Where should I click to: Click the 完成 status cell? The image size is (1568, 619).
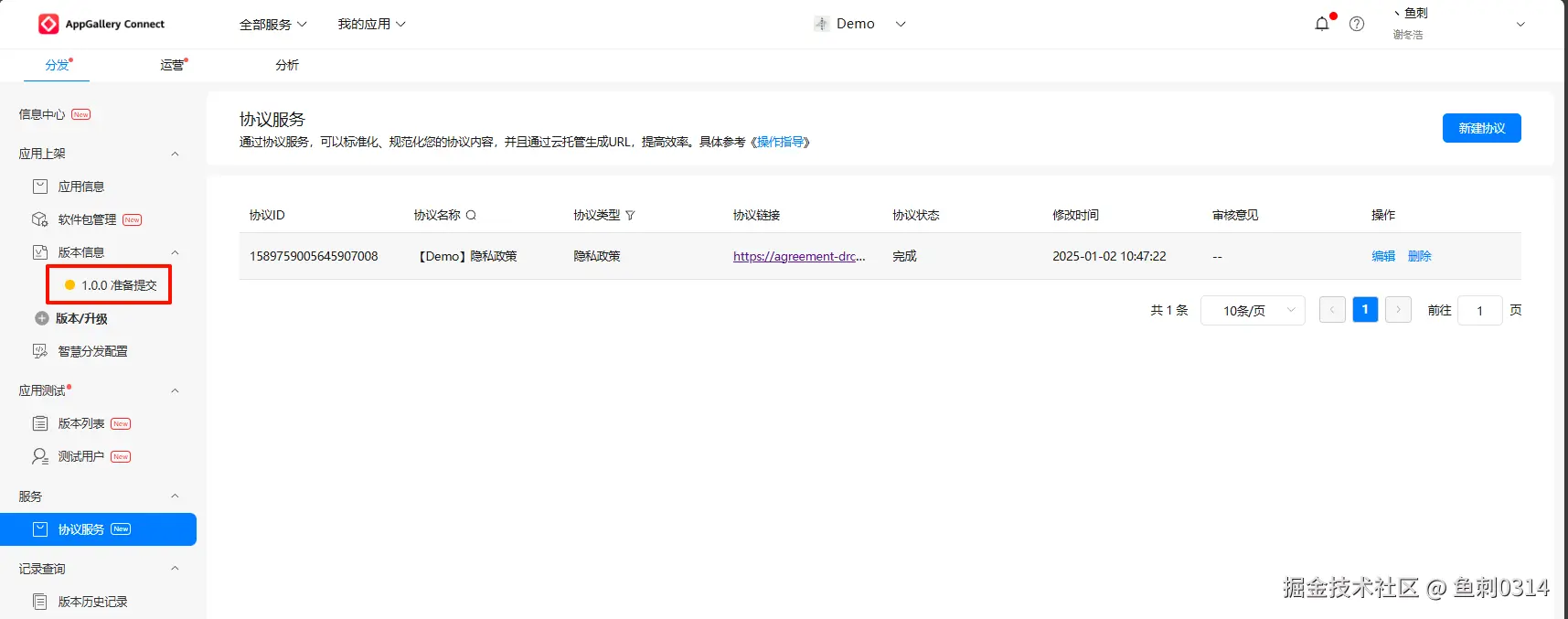coord(904,256)
